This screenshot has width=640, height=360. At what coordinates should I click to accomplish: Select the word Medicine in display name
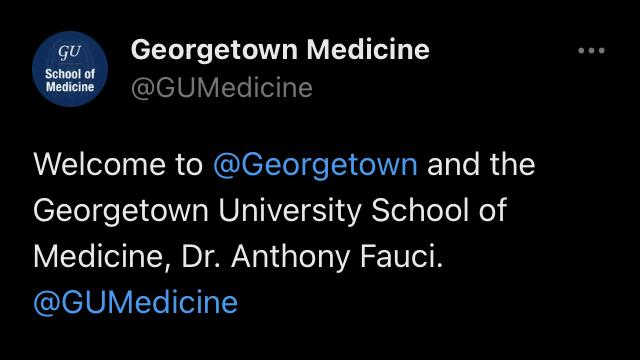pyautogui.click(x=368, y=49)
